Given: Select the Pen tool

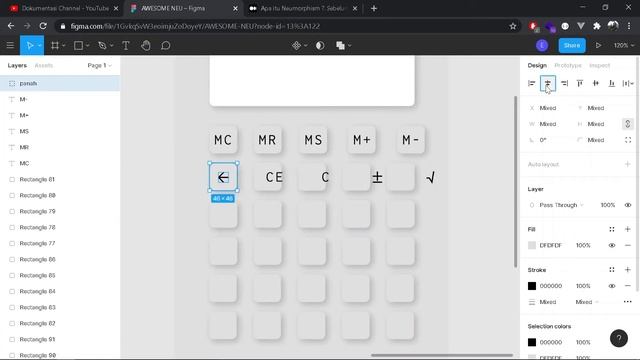Looking at the screenshot, I should pos(102,45).
